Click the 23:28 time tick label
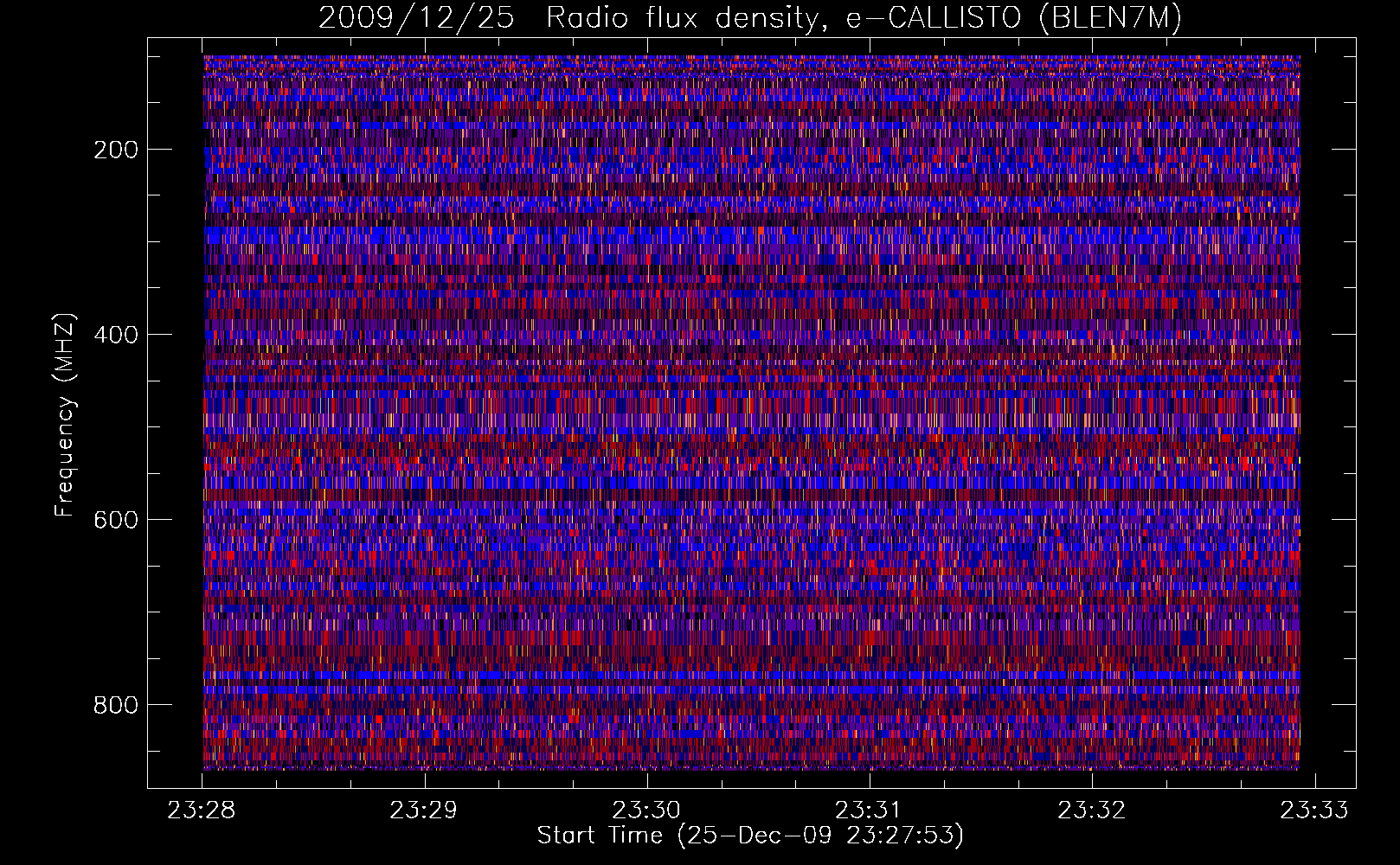 click(202, 810)
